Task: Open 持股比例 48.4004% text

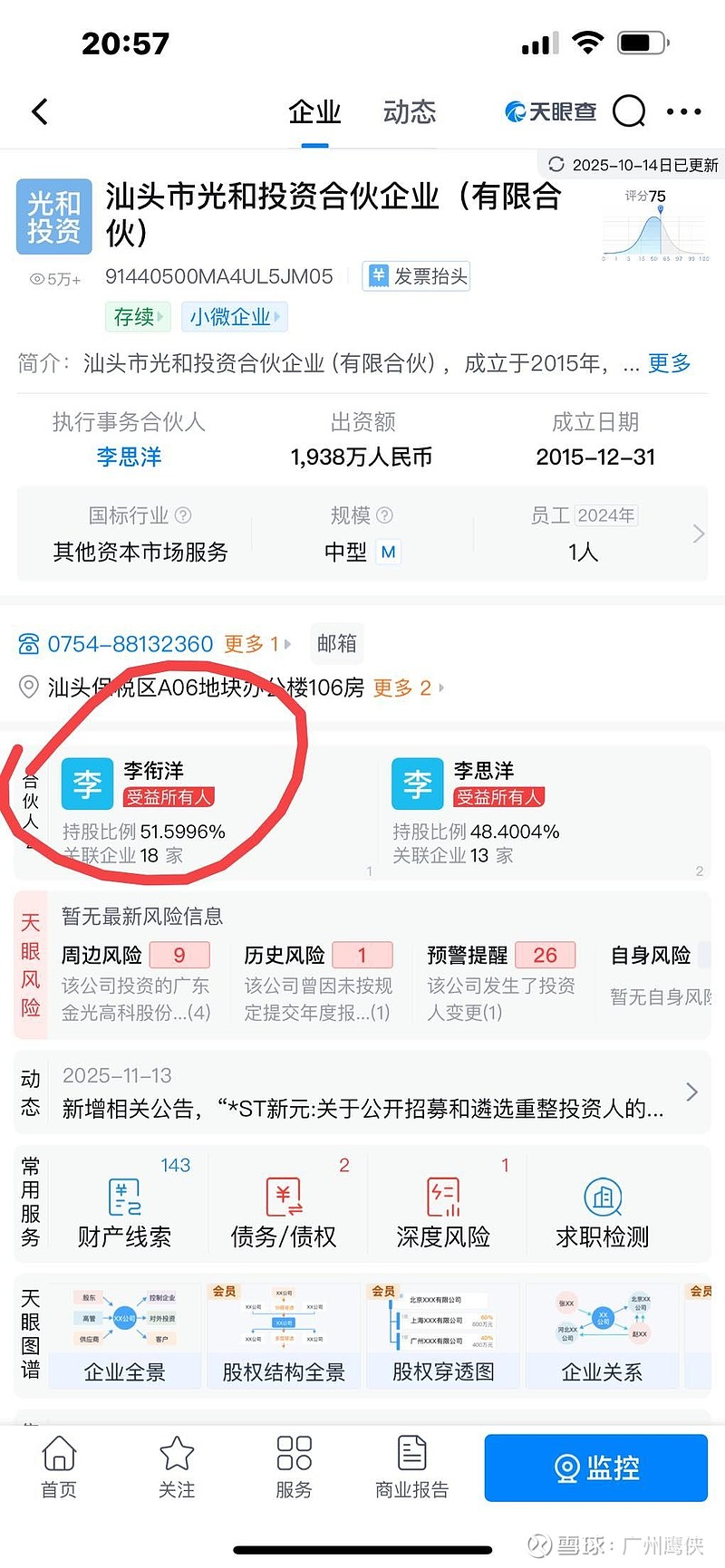Action: pyautogui.click(x=476, y=832)
